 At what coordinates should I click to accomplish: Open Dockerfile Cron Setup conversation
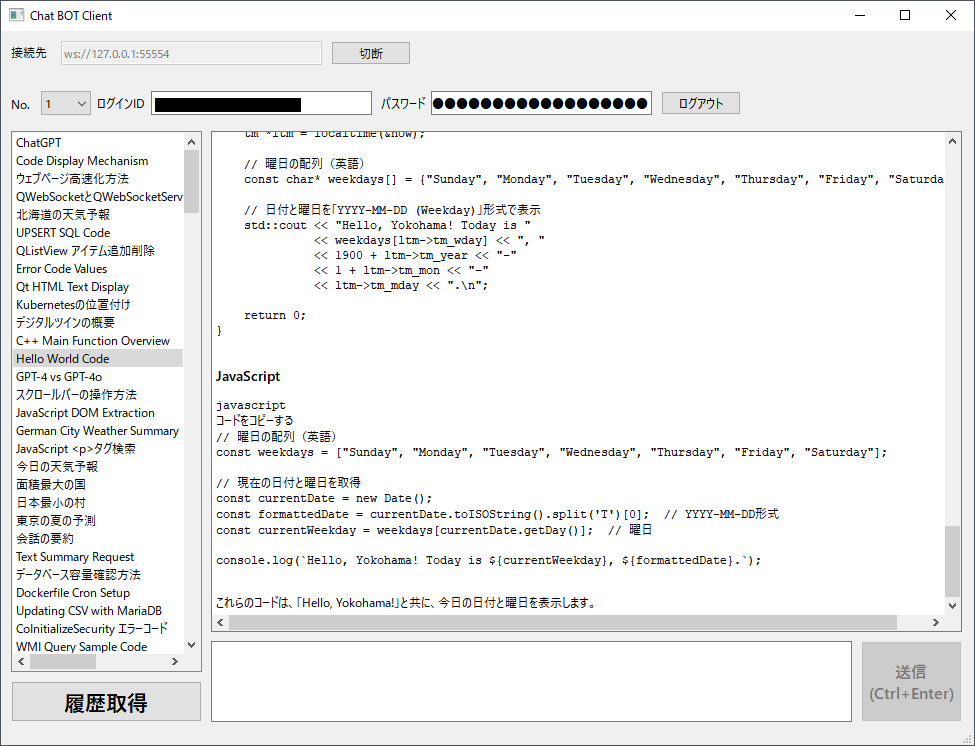pyautogui.click(x=73, y=593)
